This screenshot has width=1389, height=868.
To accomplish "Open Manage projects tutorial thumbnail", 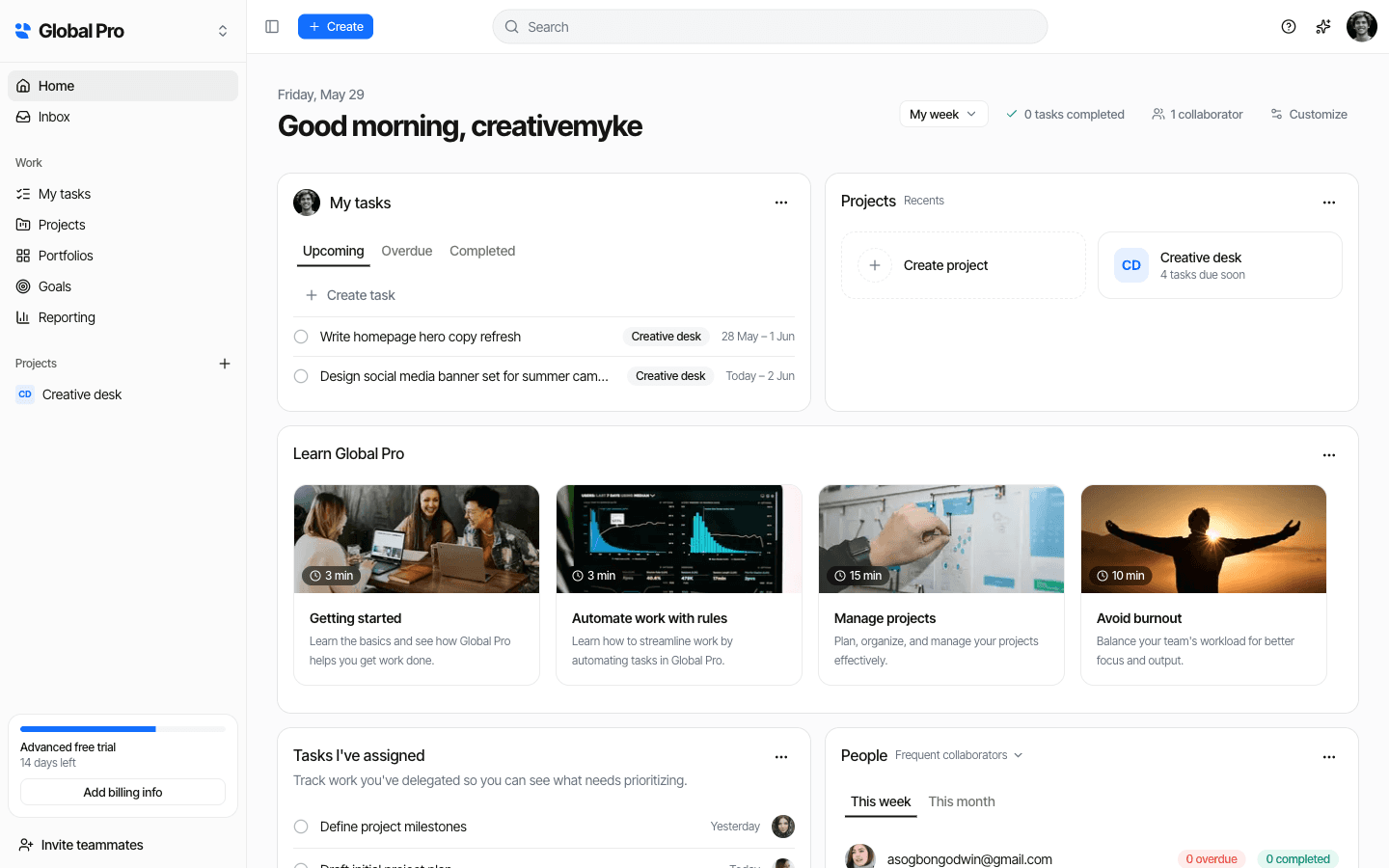I will tap(941, 539).
